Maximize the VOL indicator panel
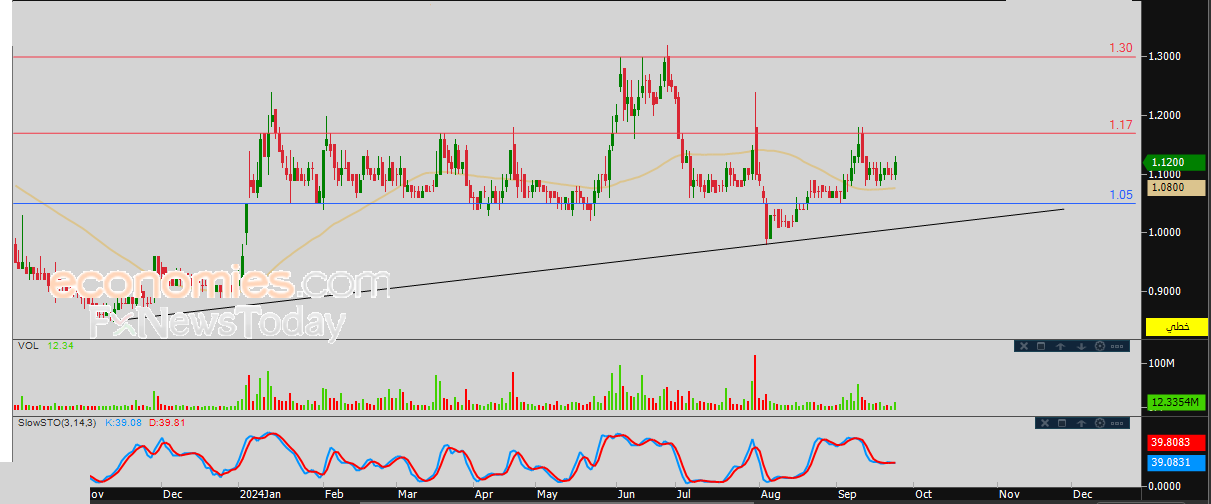This screenshot has width=1211, height=504. pos(1041,346)
